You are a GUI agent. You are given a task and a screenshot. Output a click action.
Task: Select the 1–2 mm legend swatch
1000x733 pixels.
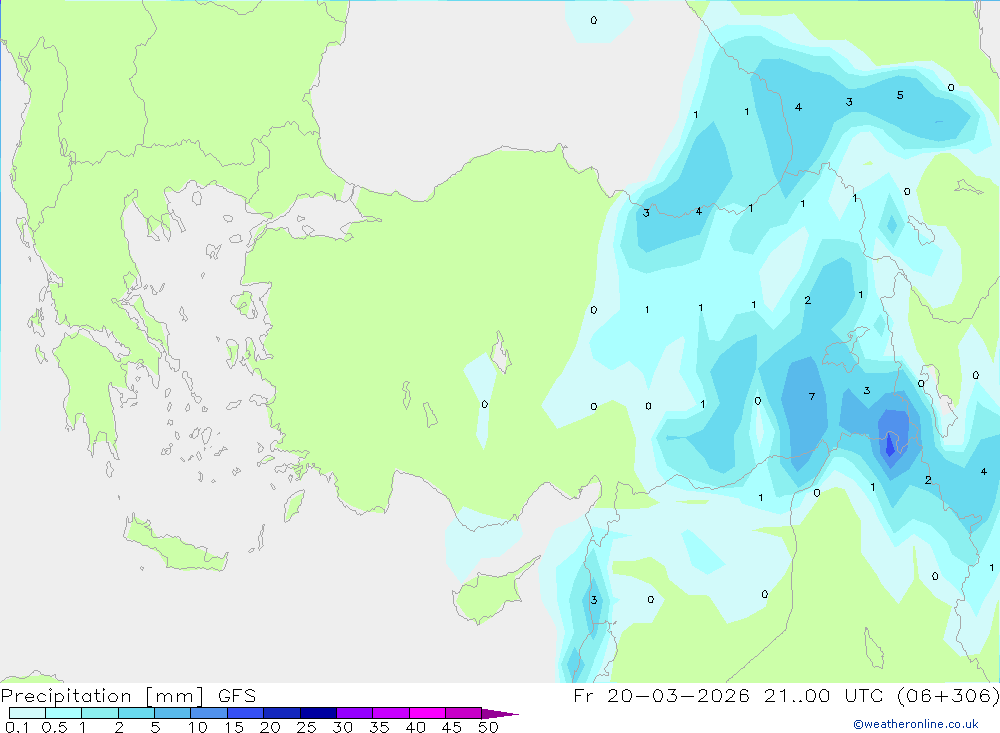tap(99, 713)
